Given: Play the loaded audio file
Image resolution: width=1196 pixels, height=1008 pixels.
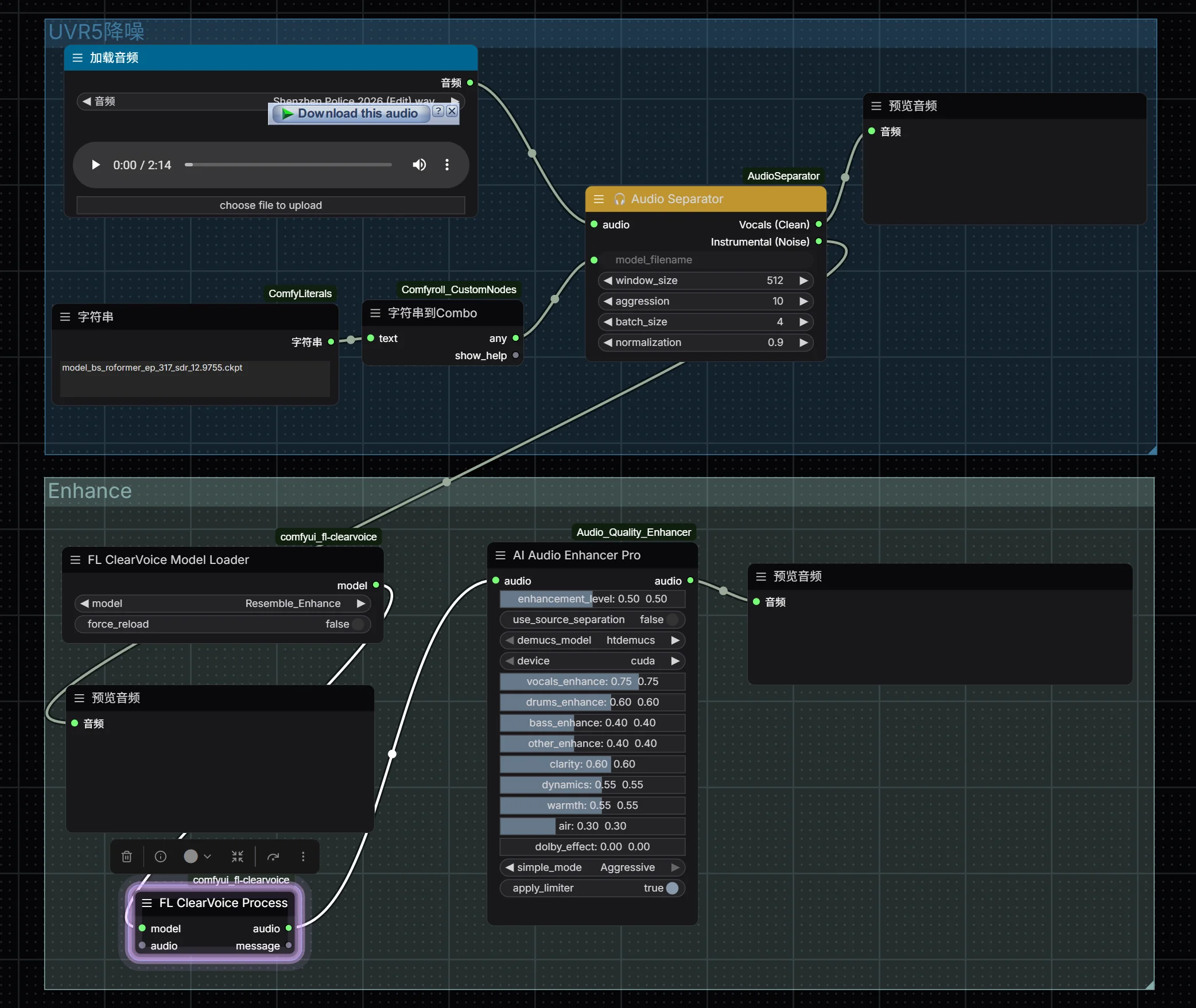Looking at the screenshot, I should coord(96,165).
